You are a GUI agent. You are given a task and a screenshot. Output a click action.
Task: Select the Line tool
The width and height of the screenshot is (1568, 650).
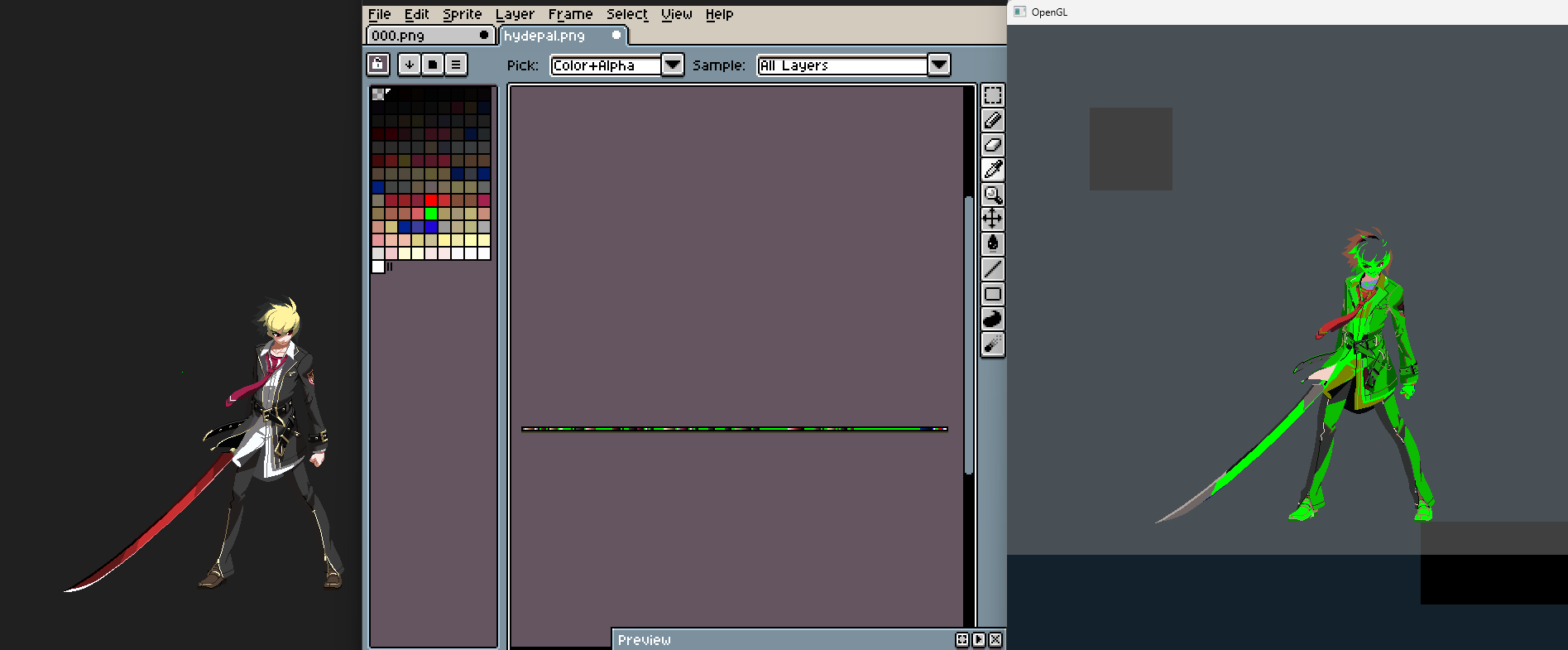(x=993, y=269)
